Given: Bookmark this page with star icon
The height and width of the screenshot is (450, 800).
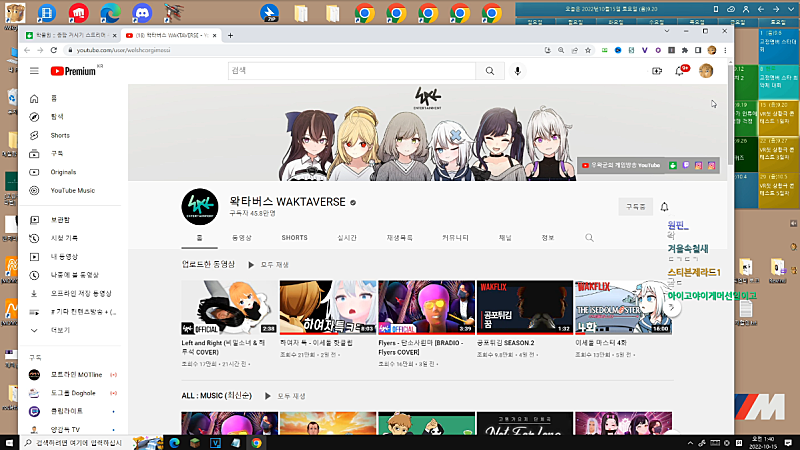Looking at the screenshot, I should coord(588,50).
